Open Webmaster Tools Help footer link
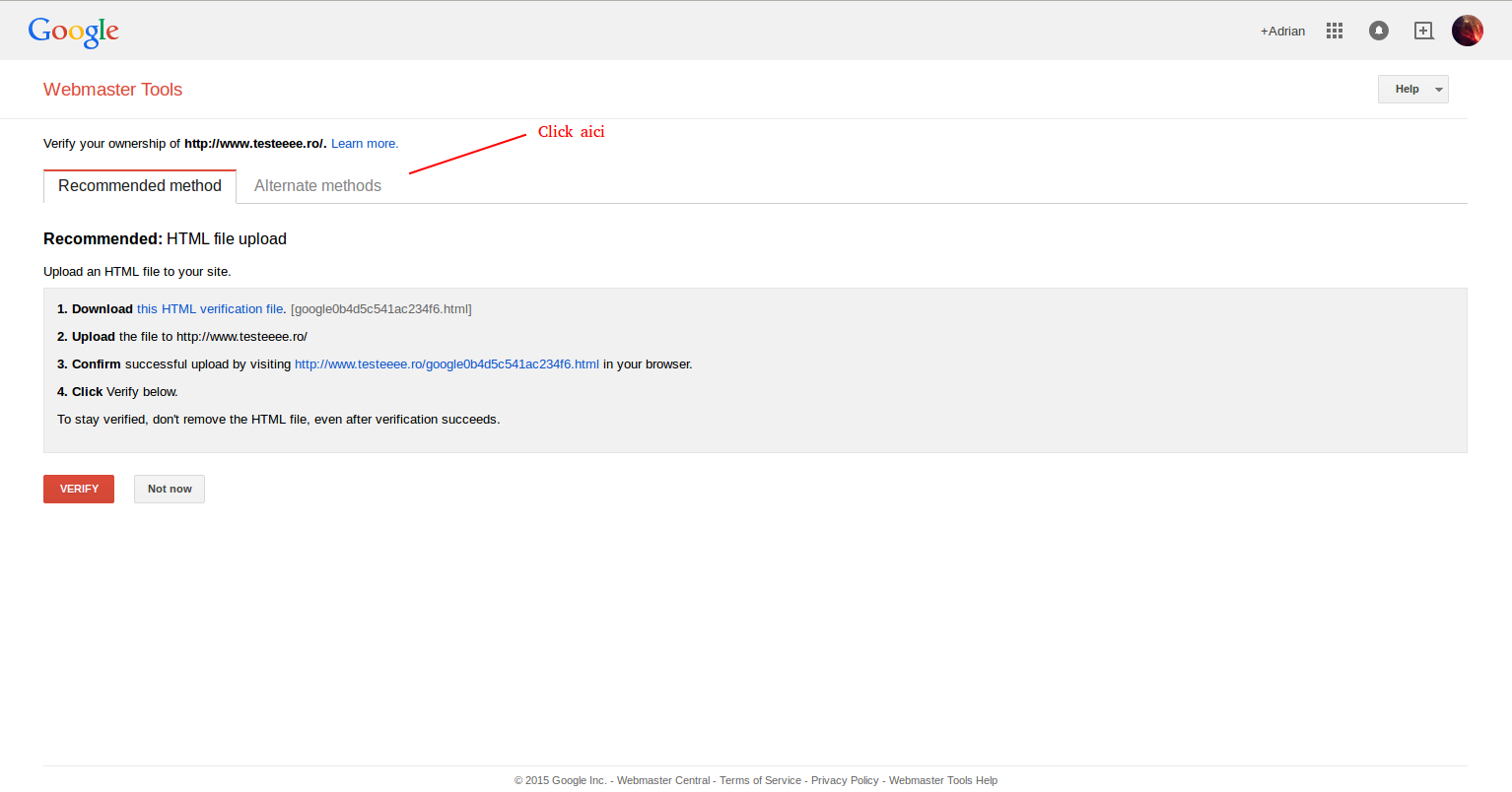This screenshot has width=1512, height=792. (943, 780)
